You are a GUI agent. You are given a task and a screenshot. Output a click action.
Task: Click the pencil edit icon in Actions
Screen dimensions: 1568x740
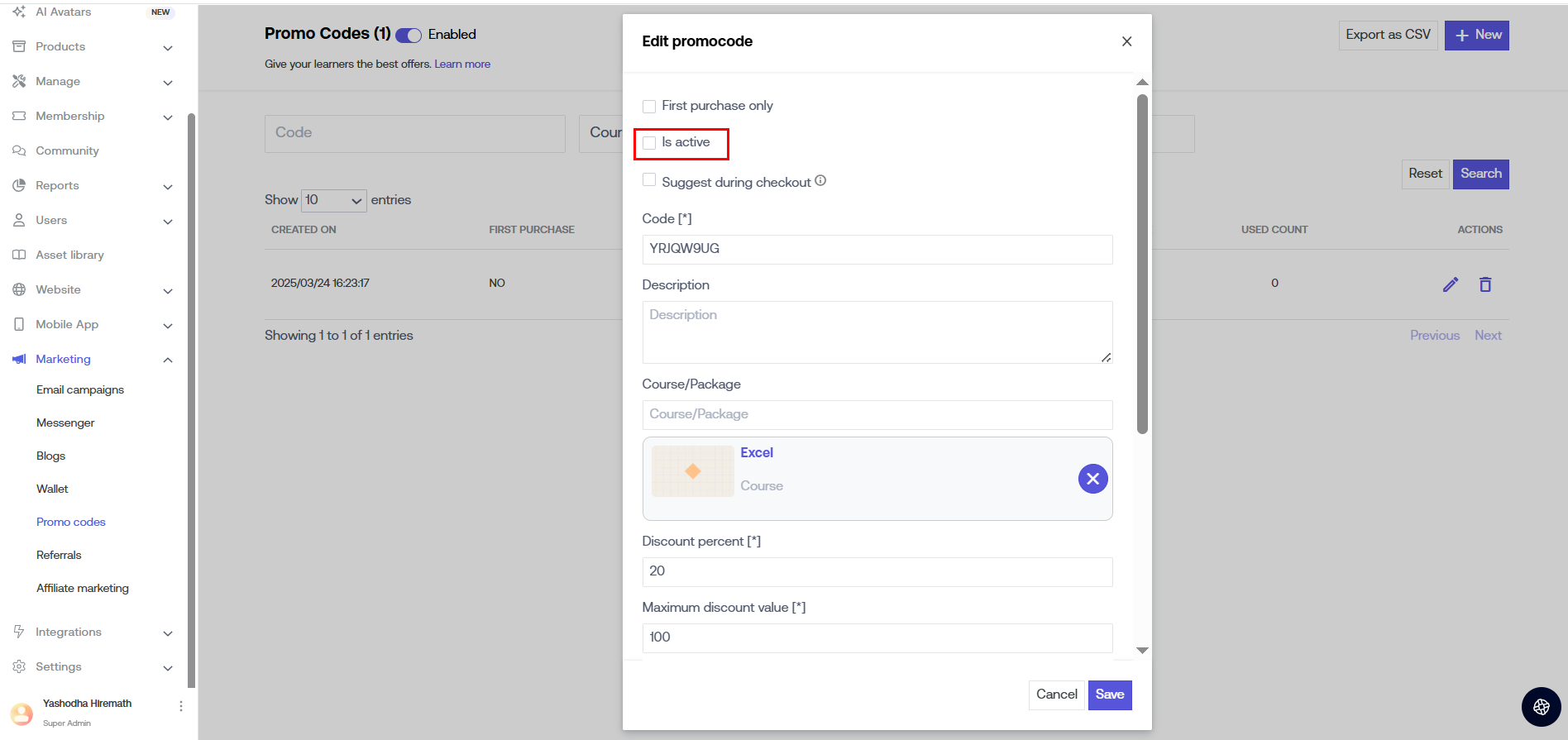(1450, 284)
